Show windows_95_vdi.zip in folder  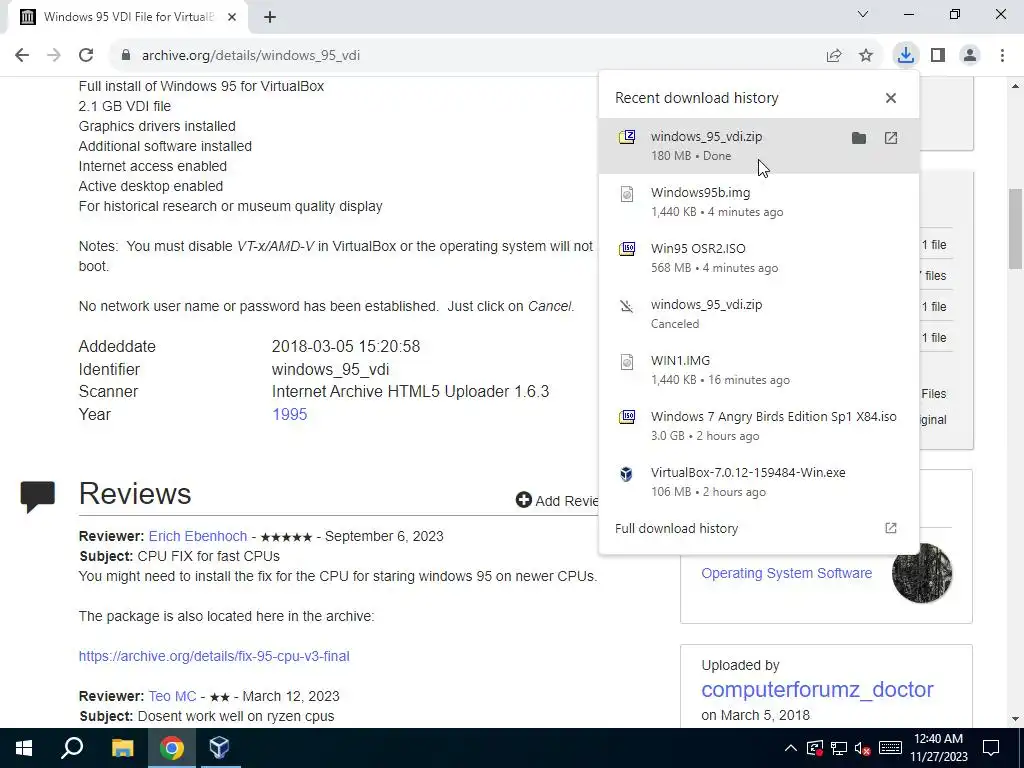859,138
